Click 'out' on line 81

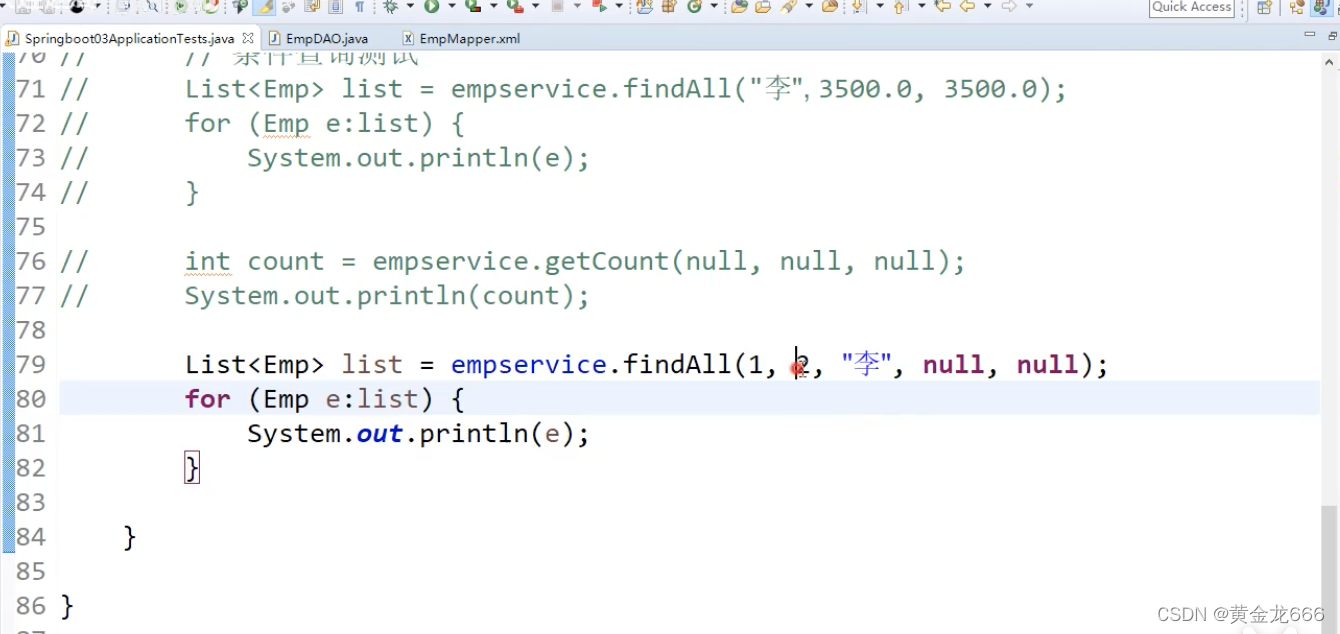click(379, 433)
